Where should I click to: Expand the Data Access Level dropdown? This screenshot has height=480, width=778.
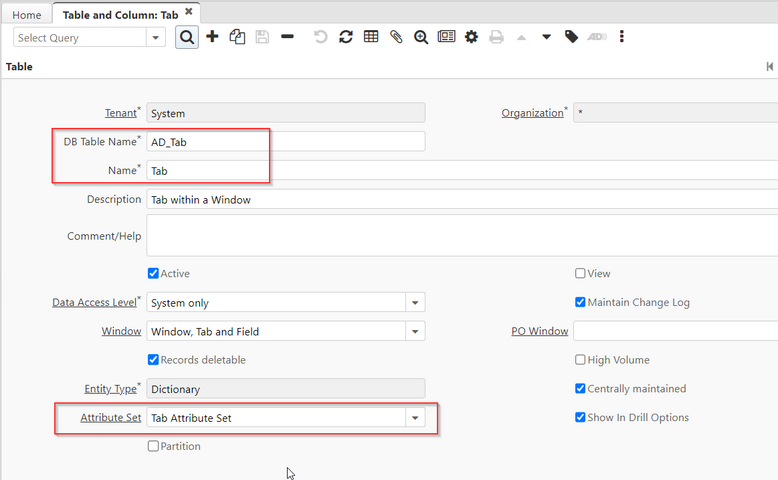415,302
